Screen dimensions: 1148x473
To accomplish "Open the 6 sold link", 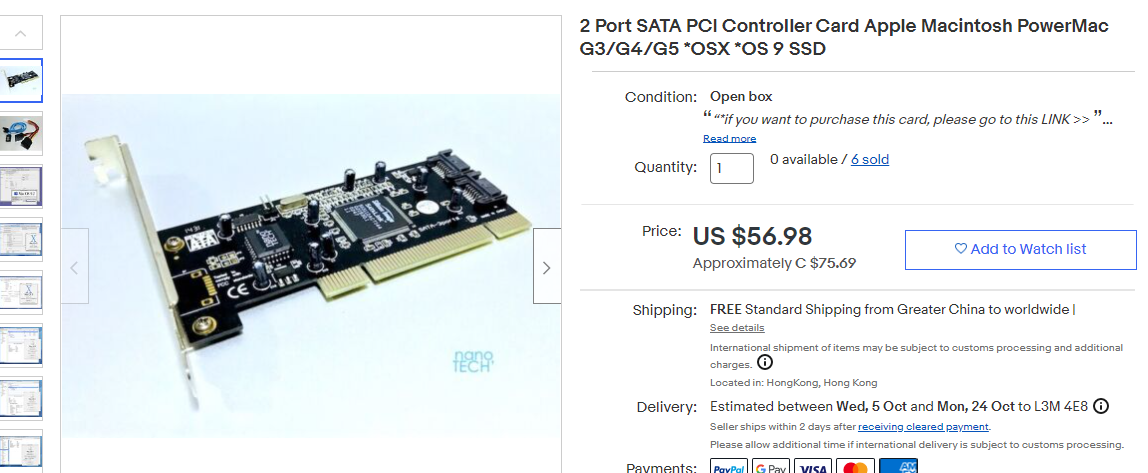I will [x=870, y=160].
